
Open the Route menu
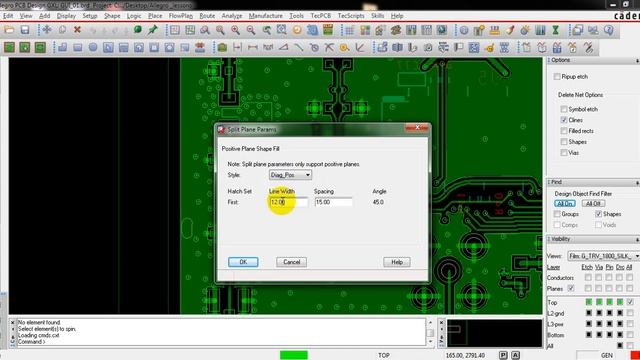point(207,16)
